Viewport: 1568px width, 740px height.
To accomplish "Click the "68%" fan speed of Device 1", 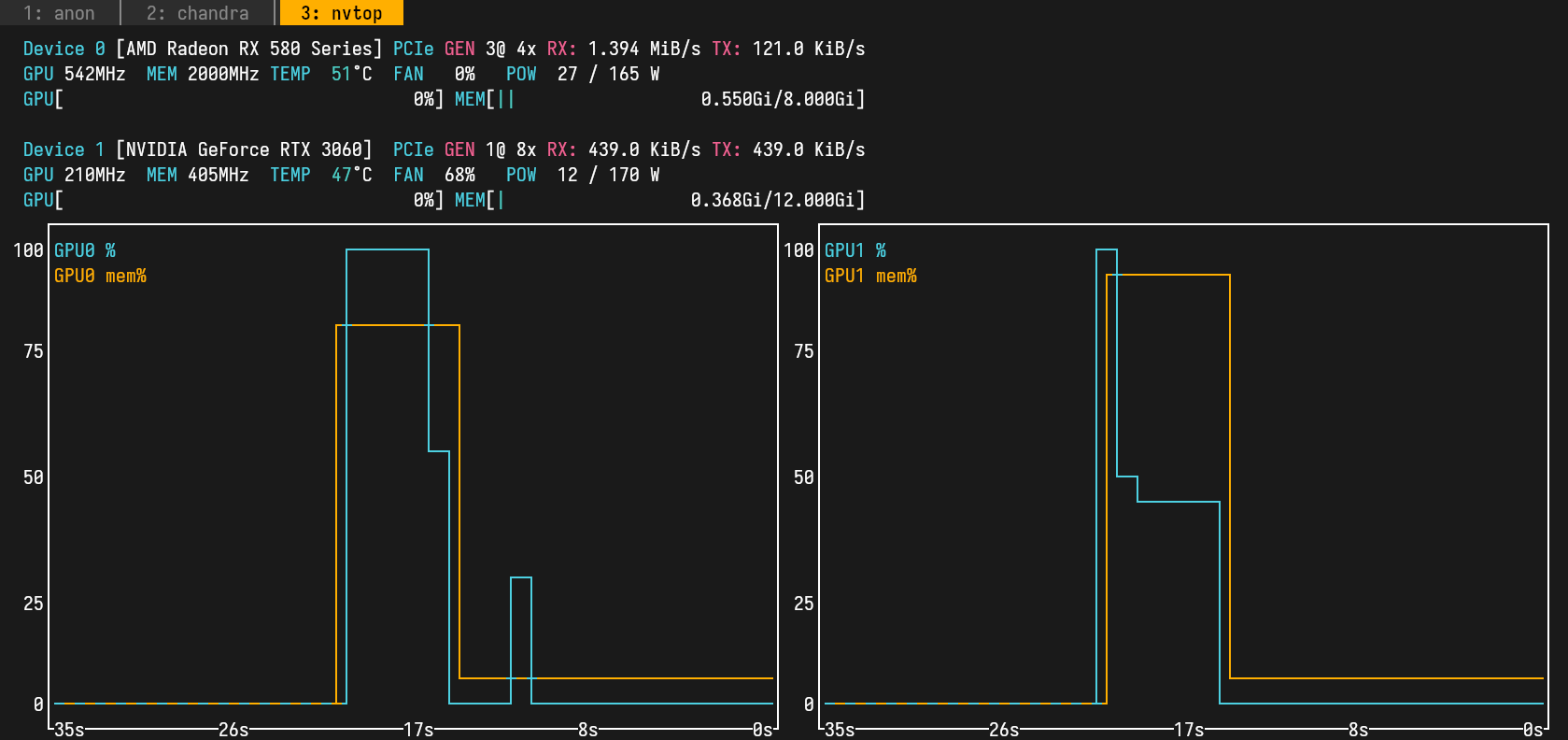I will 459,175.
